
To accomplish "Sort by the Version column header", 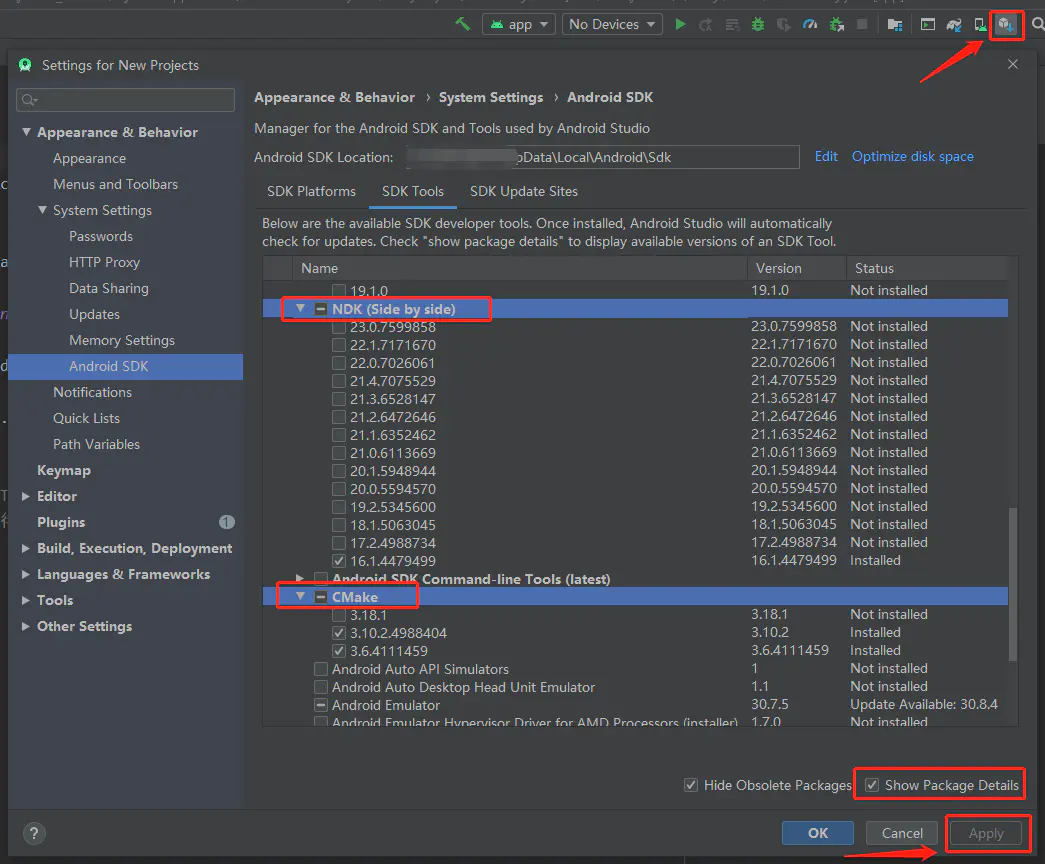I will click(x=796, y=268).
